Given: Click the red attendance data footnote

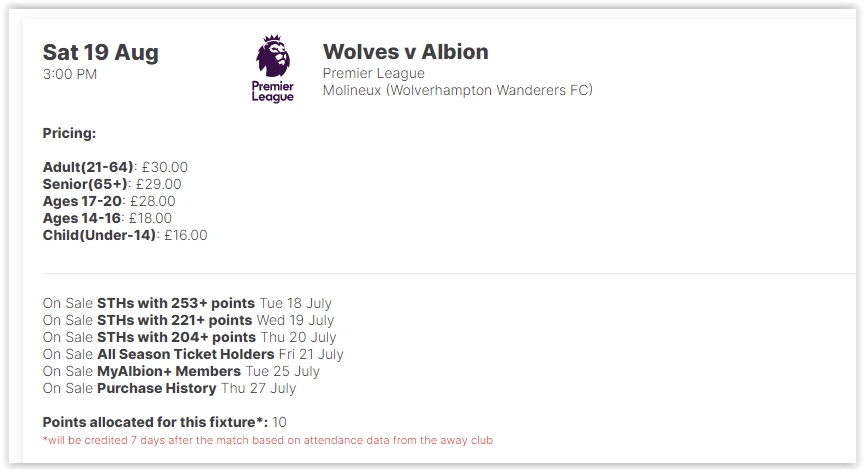Looking at the screenshot, I should 268,440.
